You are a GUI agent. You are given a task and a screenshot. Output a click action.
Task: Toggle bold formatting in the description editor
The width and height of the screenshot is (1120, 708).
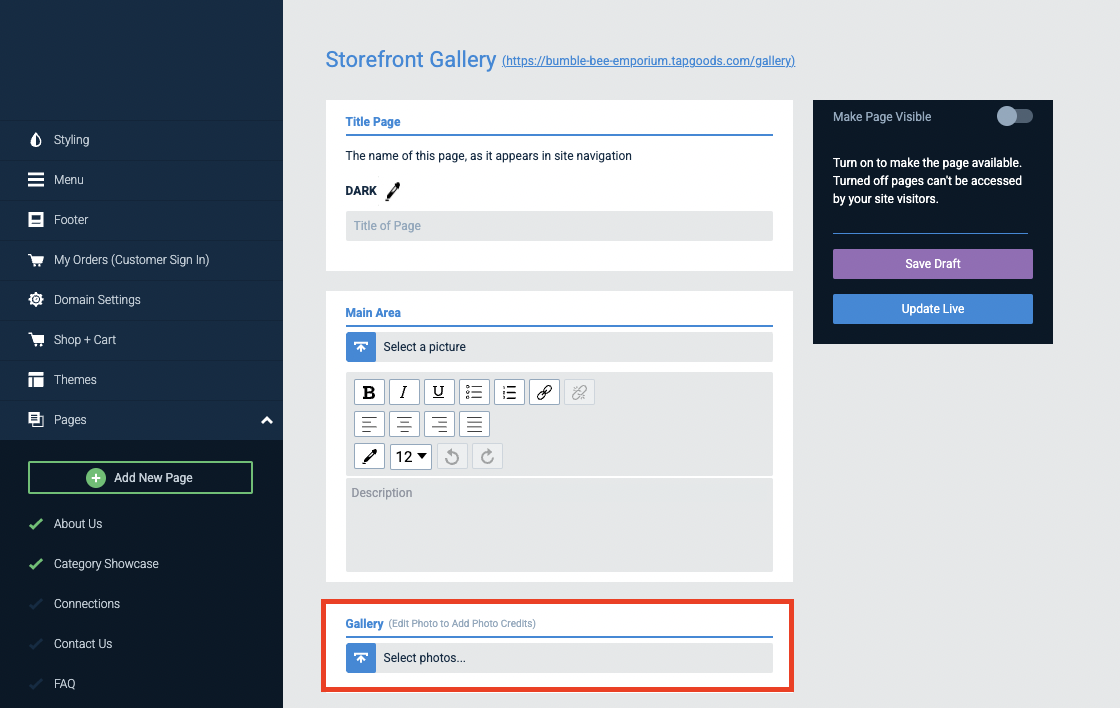tap(369, 391)
